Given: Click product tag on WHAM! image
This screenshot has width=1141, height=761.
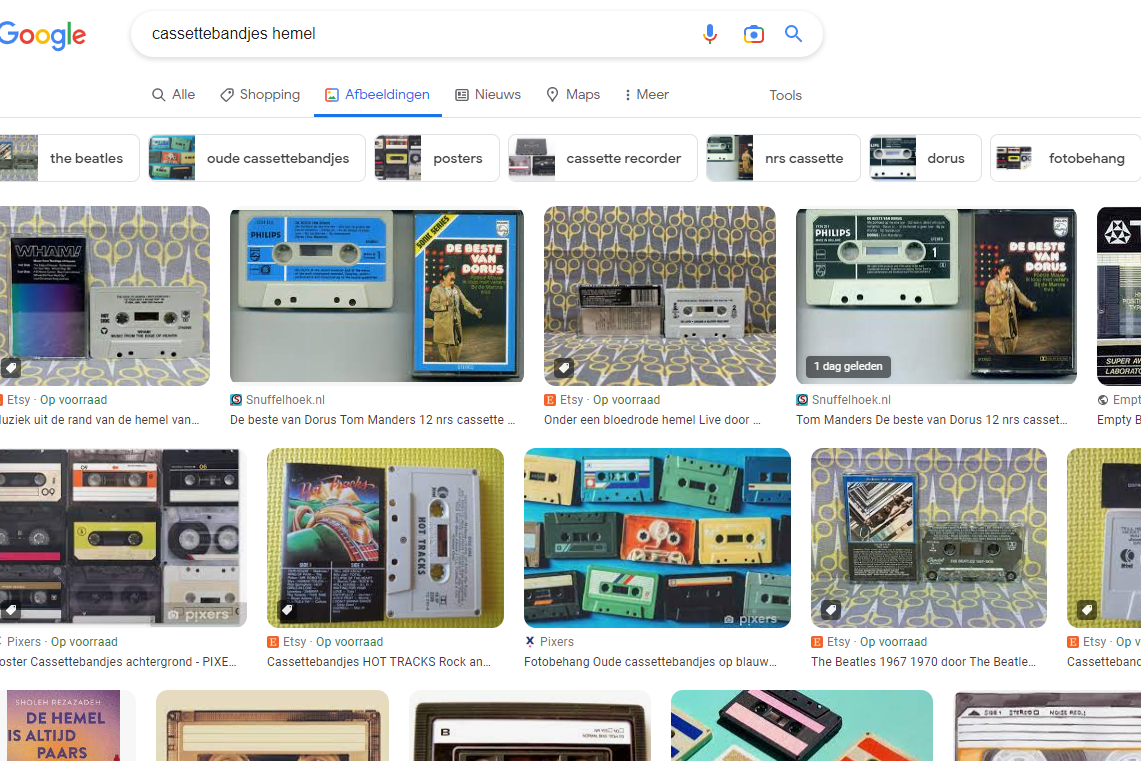Looking at the screenshot, I should tap(10, 368).
